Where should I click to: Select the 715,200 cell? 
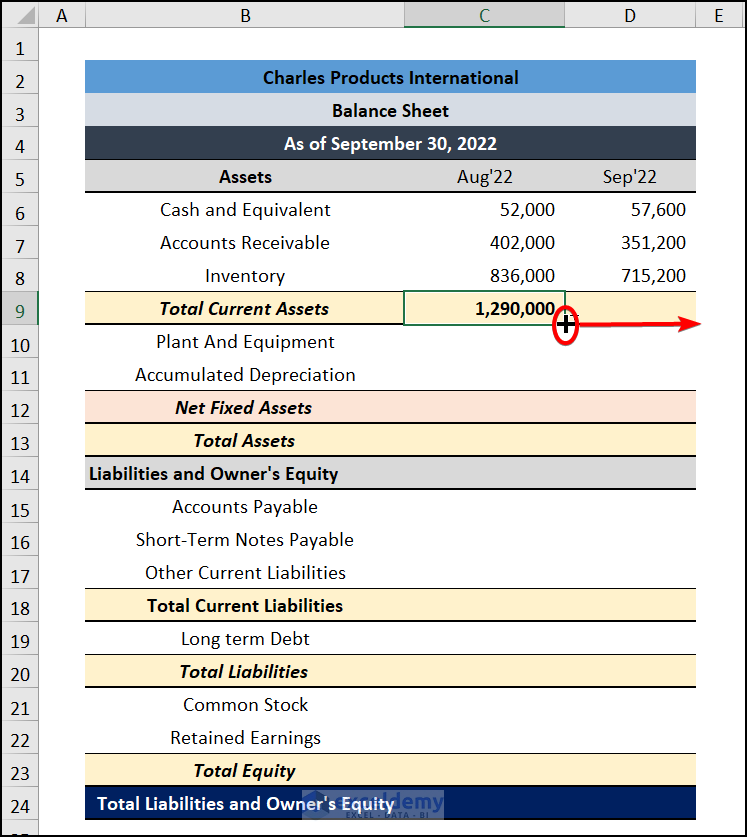coord(630,275)
